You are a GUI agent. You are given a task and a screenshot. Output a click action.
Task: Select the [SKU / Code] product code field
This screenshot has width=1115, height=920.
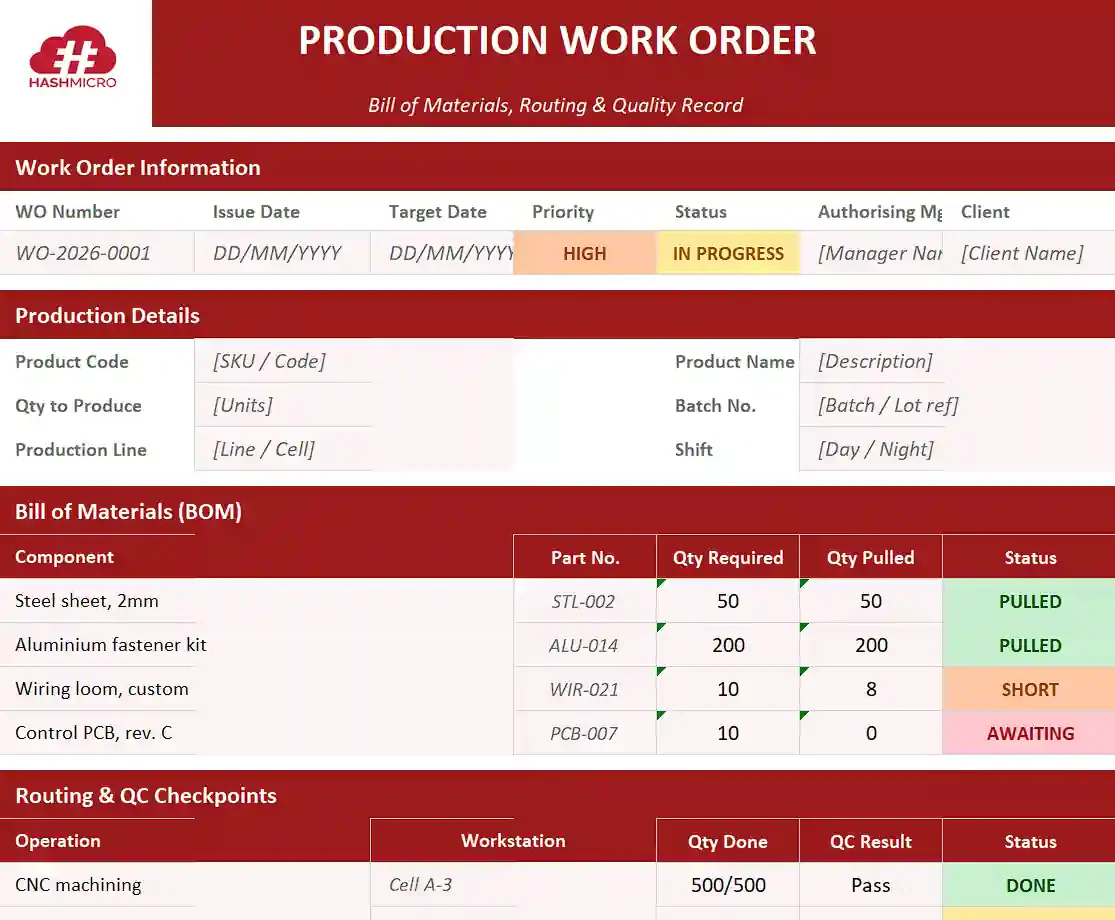pos(353,361)
